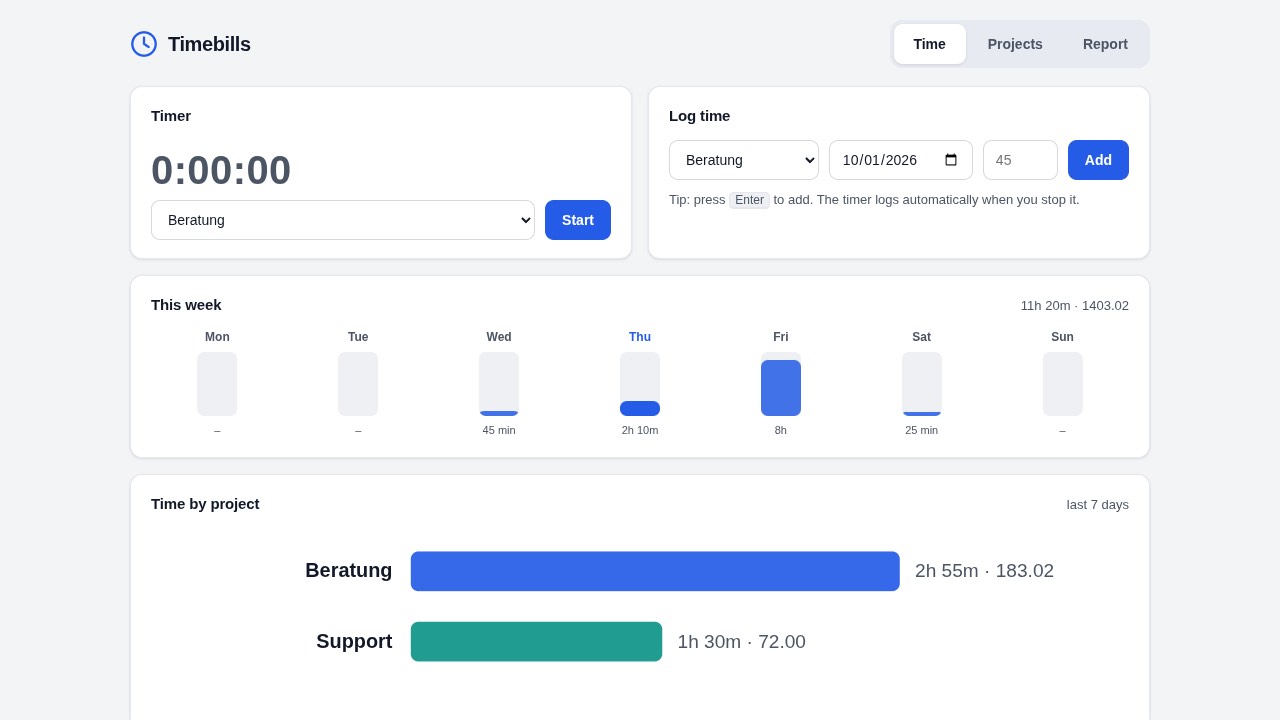This screenshot has width=1280, height=720.
Task: Click the empty Monday bar
Action: 217,384
